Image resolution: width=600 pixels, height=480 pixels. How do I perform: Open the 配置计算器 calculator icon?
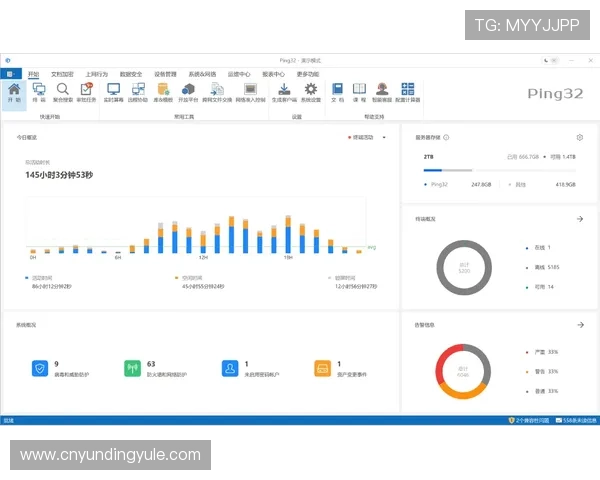[408, 92]
